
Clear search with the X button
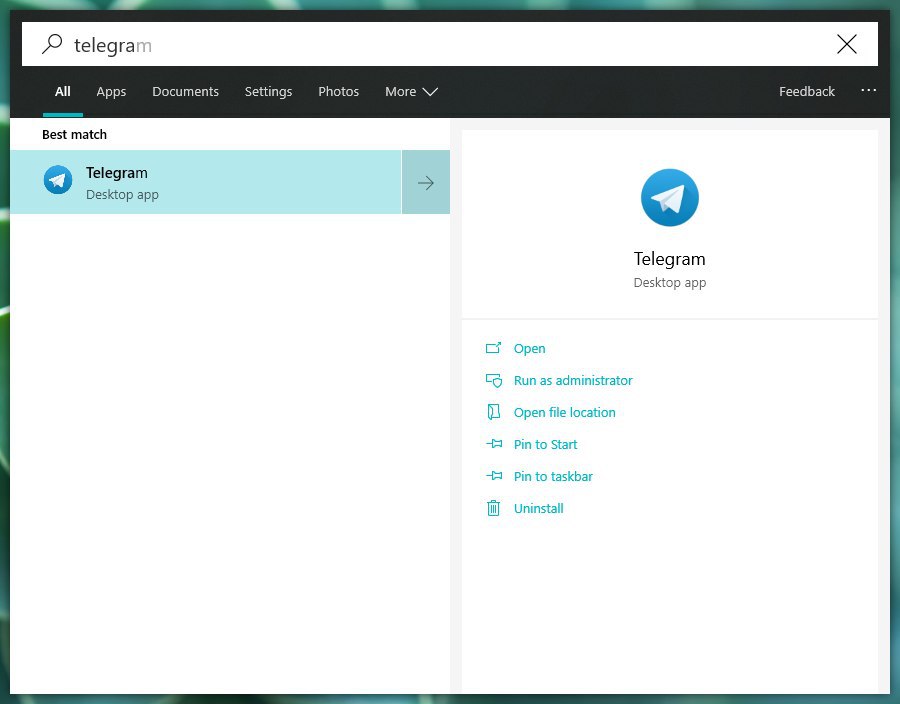coord(847,44)
